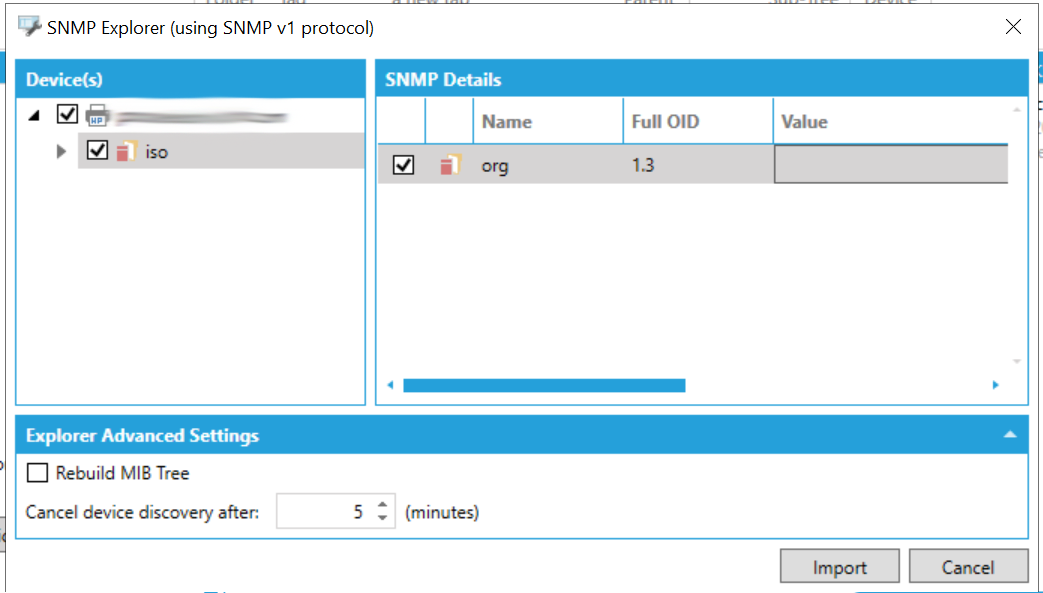Sort by the Name column header
Image resolution: width=1043 pixels, height=593 pixels.
point(506,122)
